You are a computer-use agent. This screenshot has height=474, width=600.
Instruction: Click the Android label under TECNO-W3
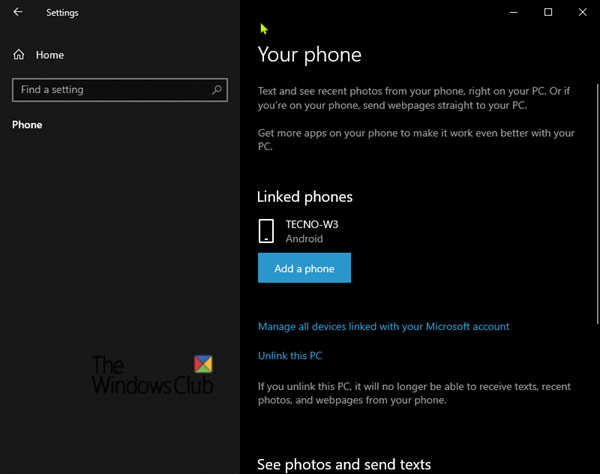tap(304, 239)
